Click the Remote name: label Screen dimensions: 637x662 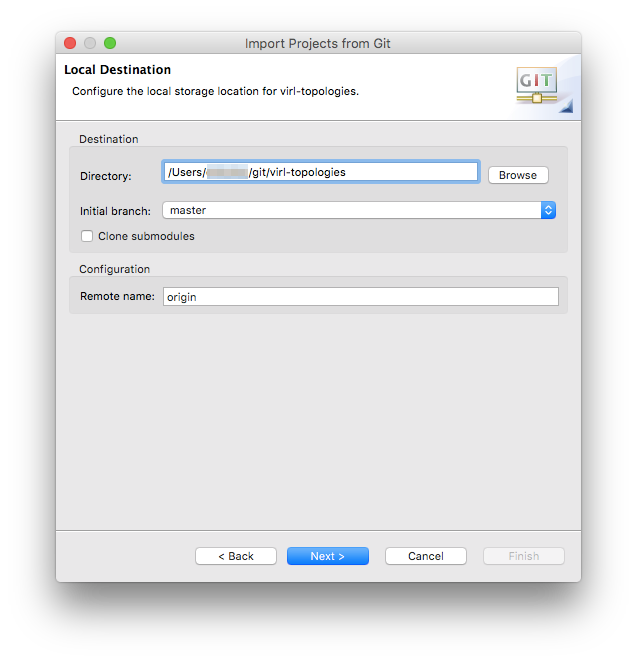(x=117, y=296)
